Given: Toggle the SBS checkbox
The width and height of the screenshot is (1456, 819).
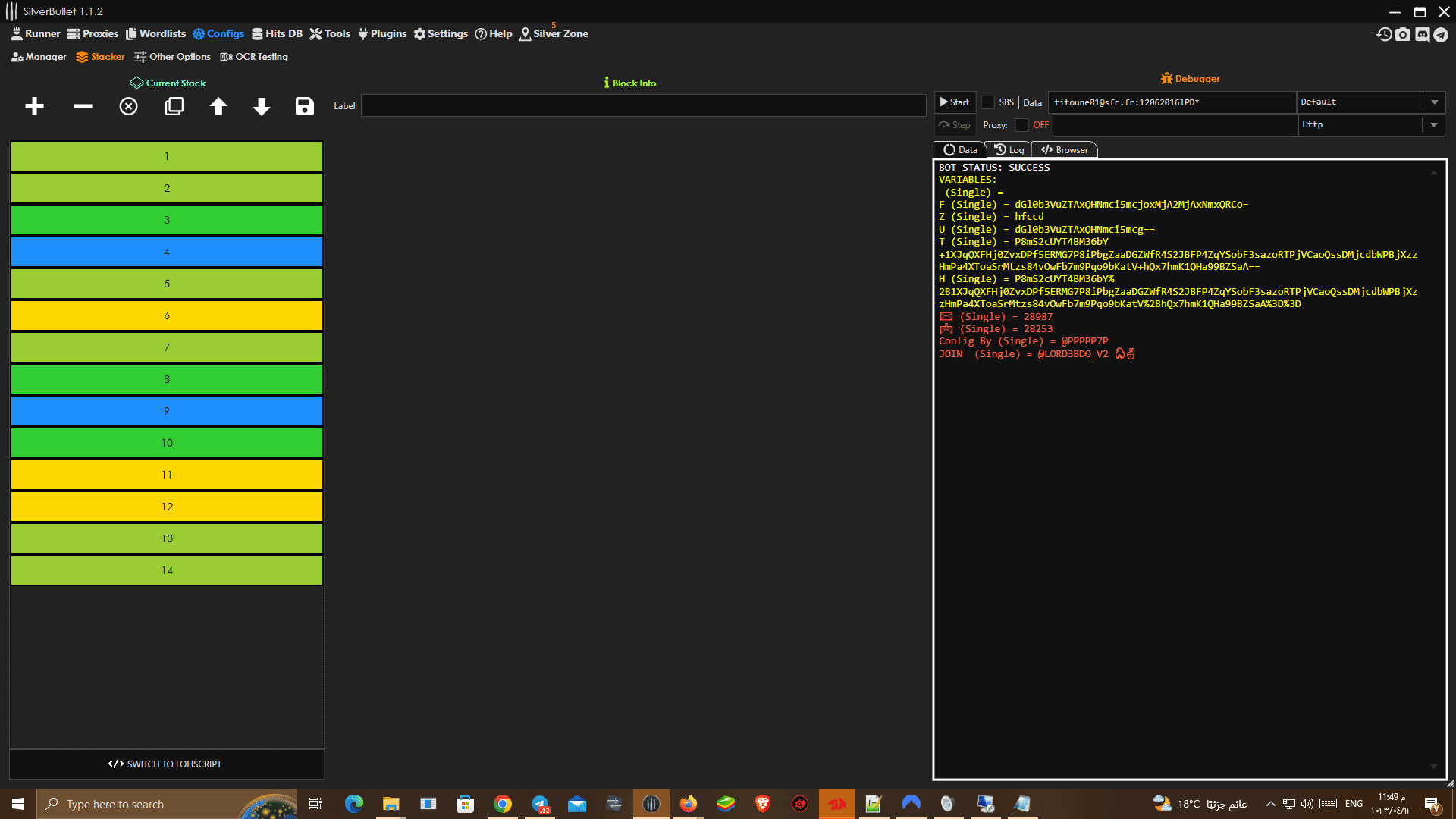Looking at the screenshot, I should click(987, 102).
